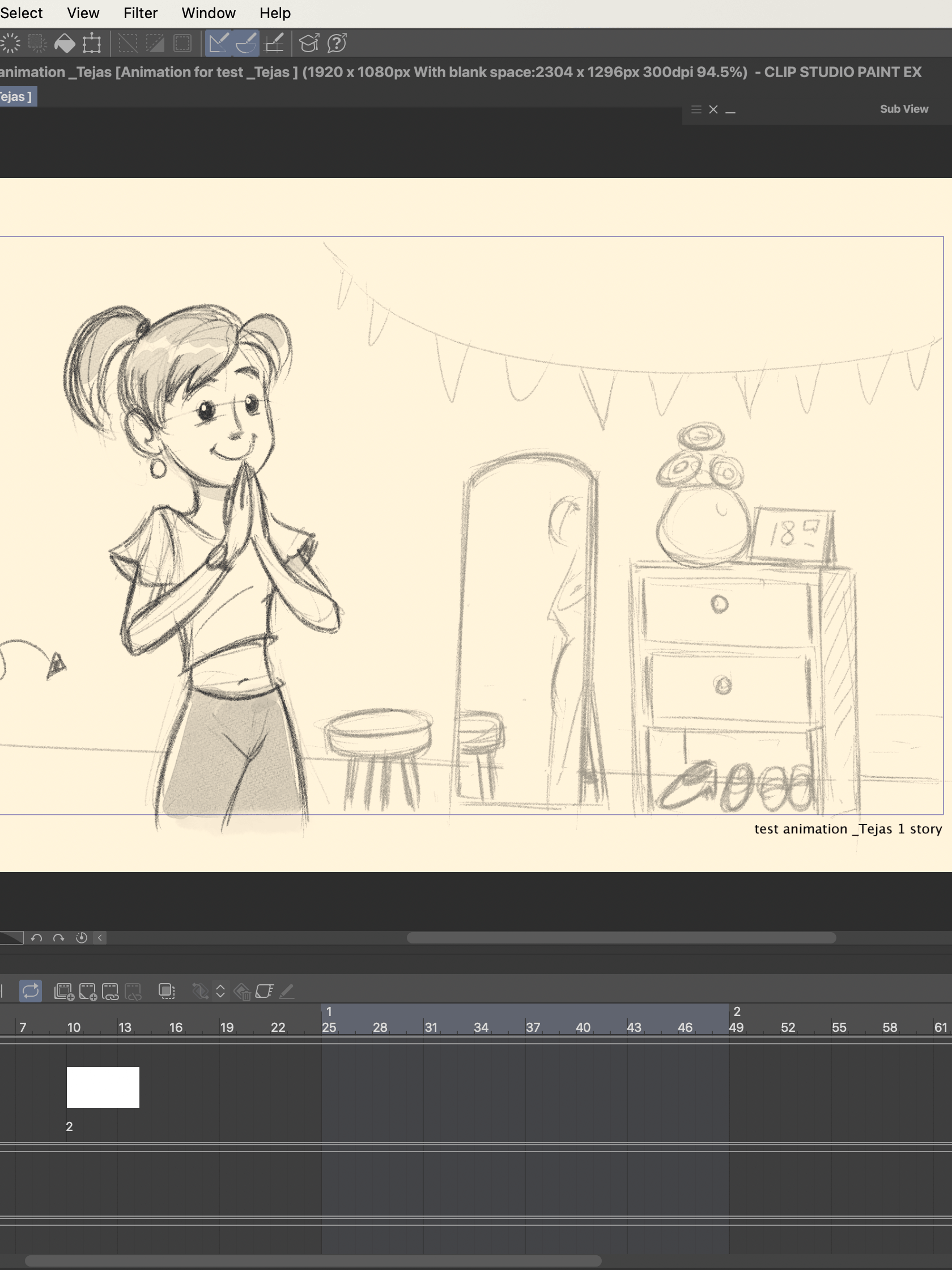The width and height of the screenshot is (952, 1270).
Task: Select clip marker 1 on the timeline
Action: coord(329,1011)
